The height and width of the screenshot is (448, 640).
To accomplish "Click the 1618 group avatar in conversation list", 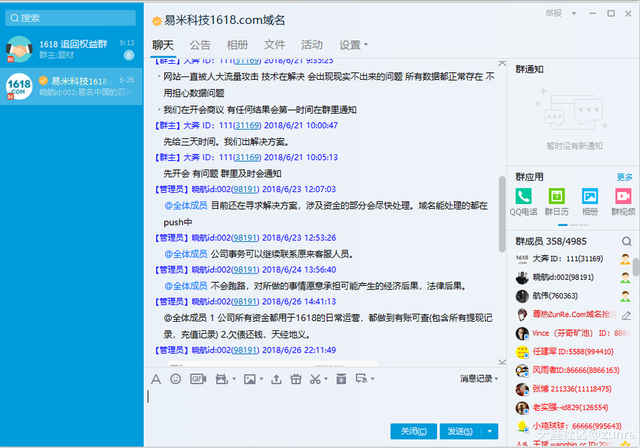I will (x=19, y=86).
